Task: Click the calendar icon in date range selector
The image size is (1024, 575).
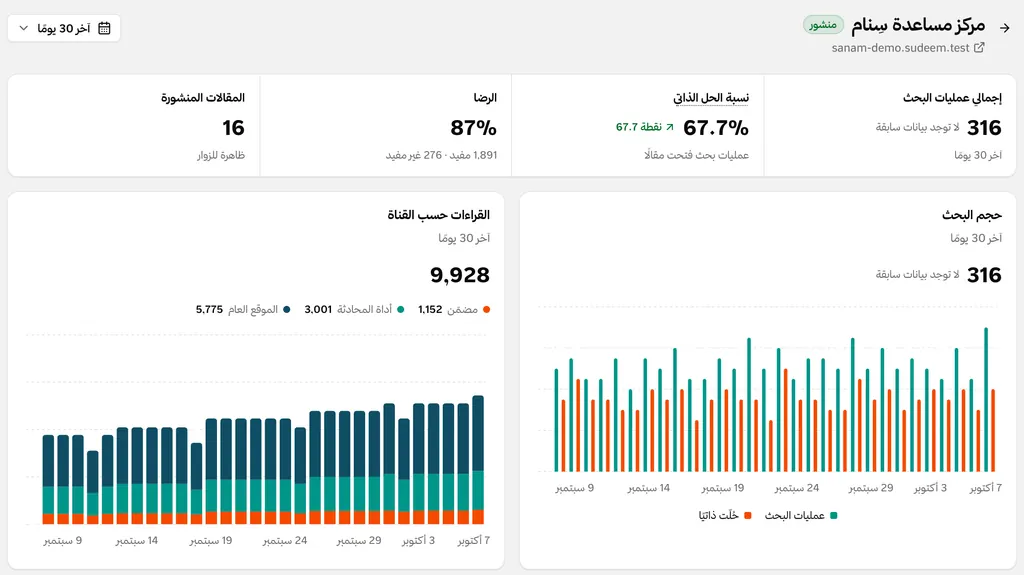Action: (x=104, y=28)
